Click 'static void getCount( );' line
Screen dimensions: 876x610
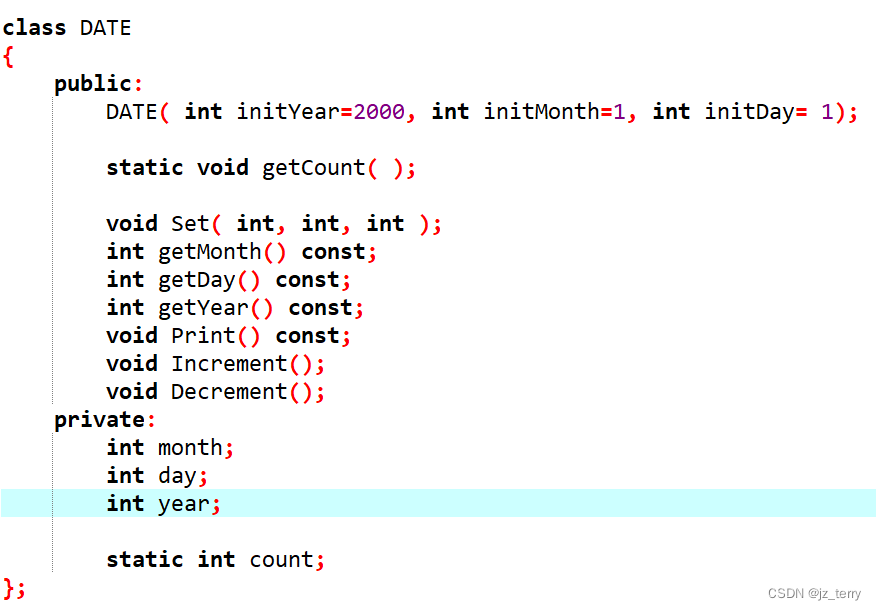coord(261,168)
